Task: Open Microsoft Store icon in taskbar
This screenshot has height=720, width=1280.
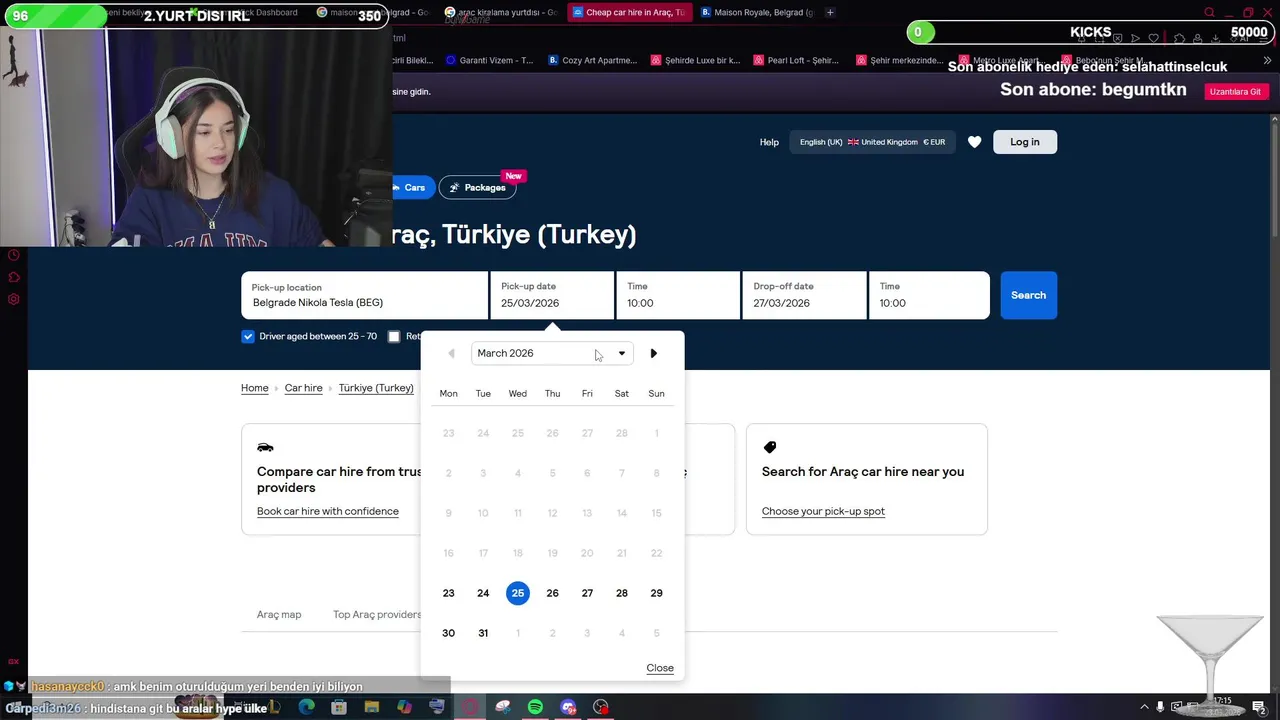Action: pyautogui.click(x=339, y=707)
